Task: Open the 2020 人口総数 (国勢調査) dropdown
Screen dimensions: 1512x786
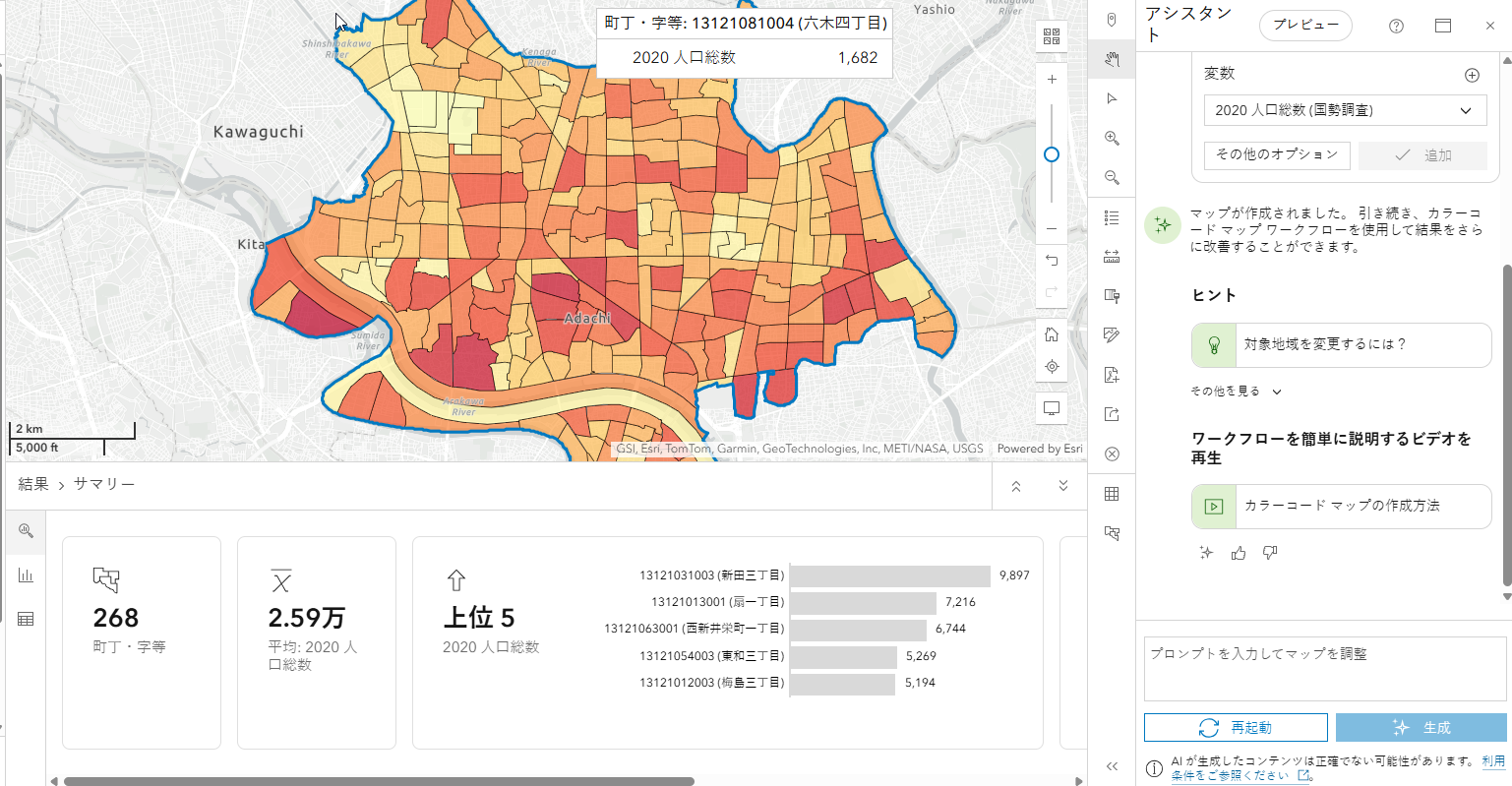Action: (1345, 110)
